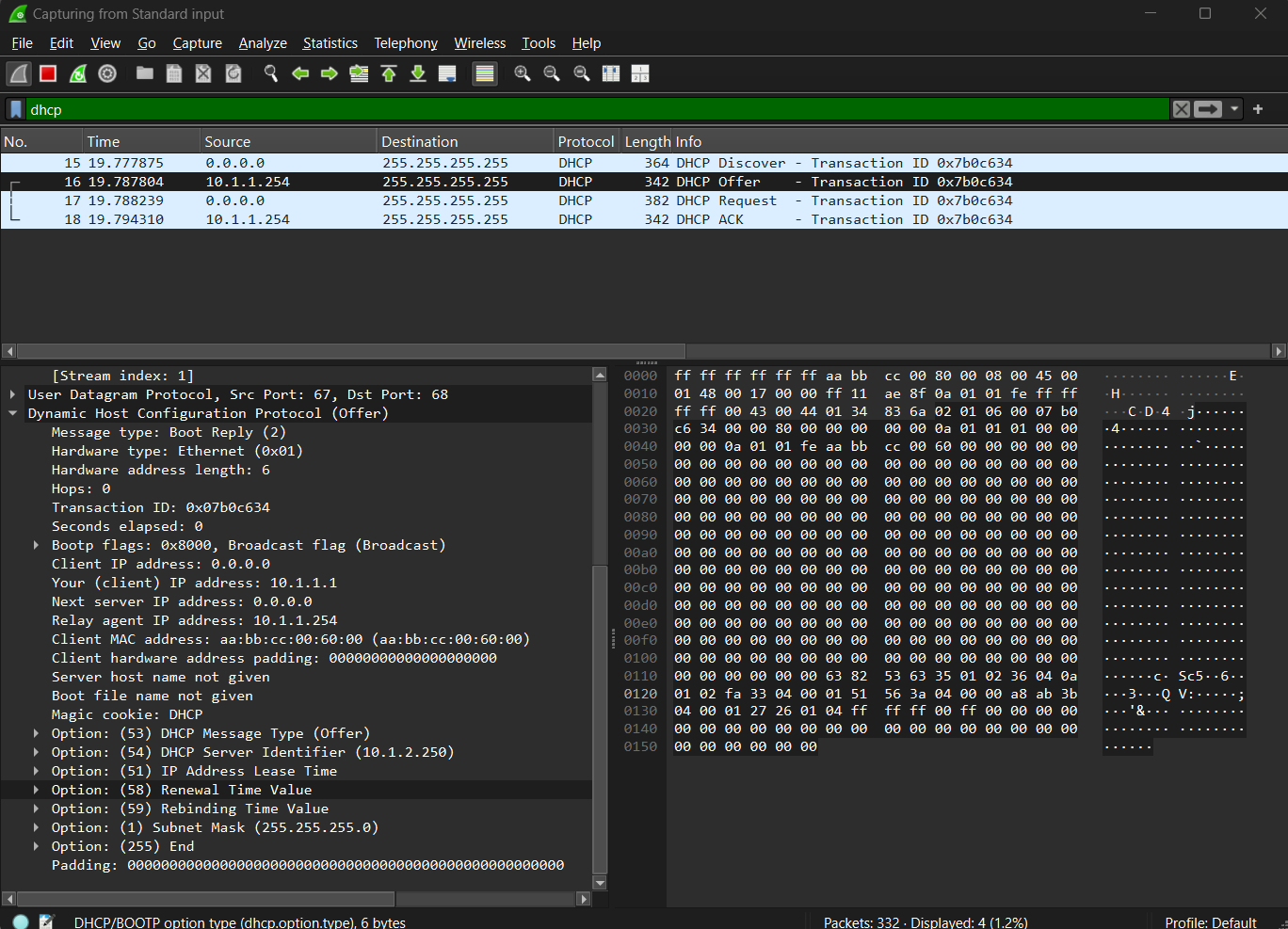Open capture options gear icon
The height and width of the screenshot is (929, 1288).
point(107,73)
